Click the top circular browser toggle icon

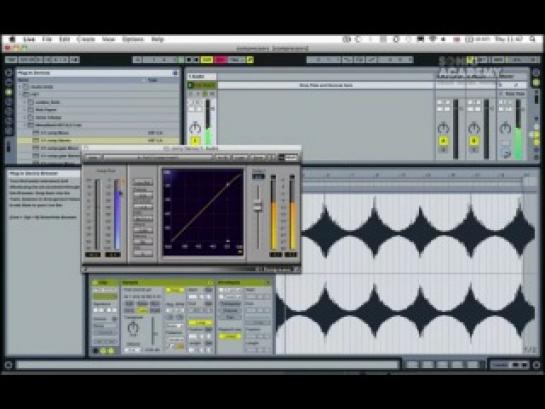coord(9,73)
